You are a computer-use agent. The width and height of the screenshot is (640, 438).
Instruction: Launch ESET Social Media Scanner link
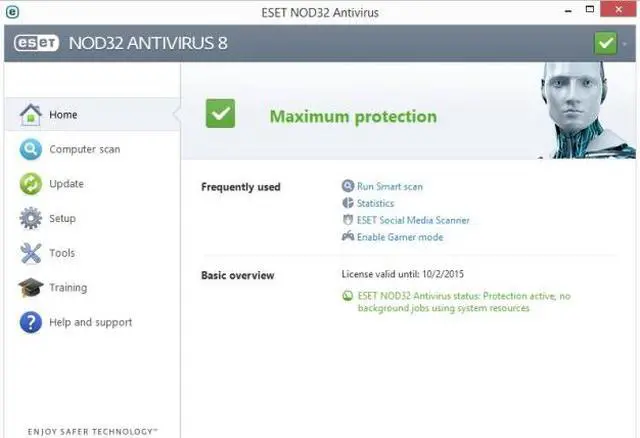[x=412, y=220]
